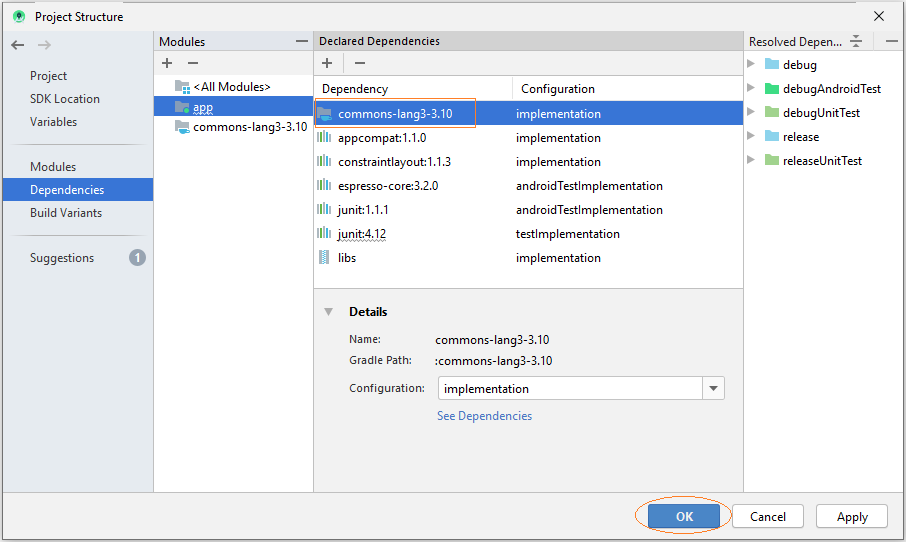This screenshot has height=542, width=906.
Task: Click the release folder icon
Action: coord(772,136)
